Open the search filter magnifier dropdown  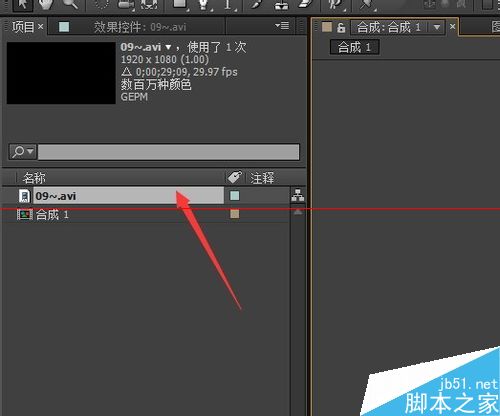(23, 152)
